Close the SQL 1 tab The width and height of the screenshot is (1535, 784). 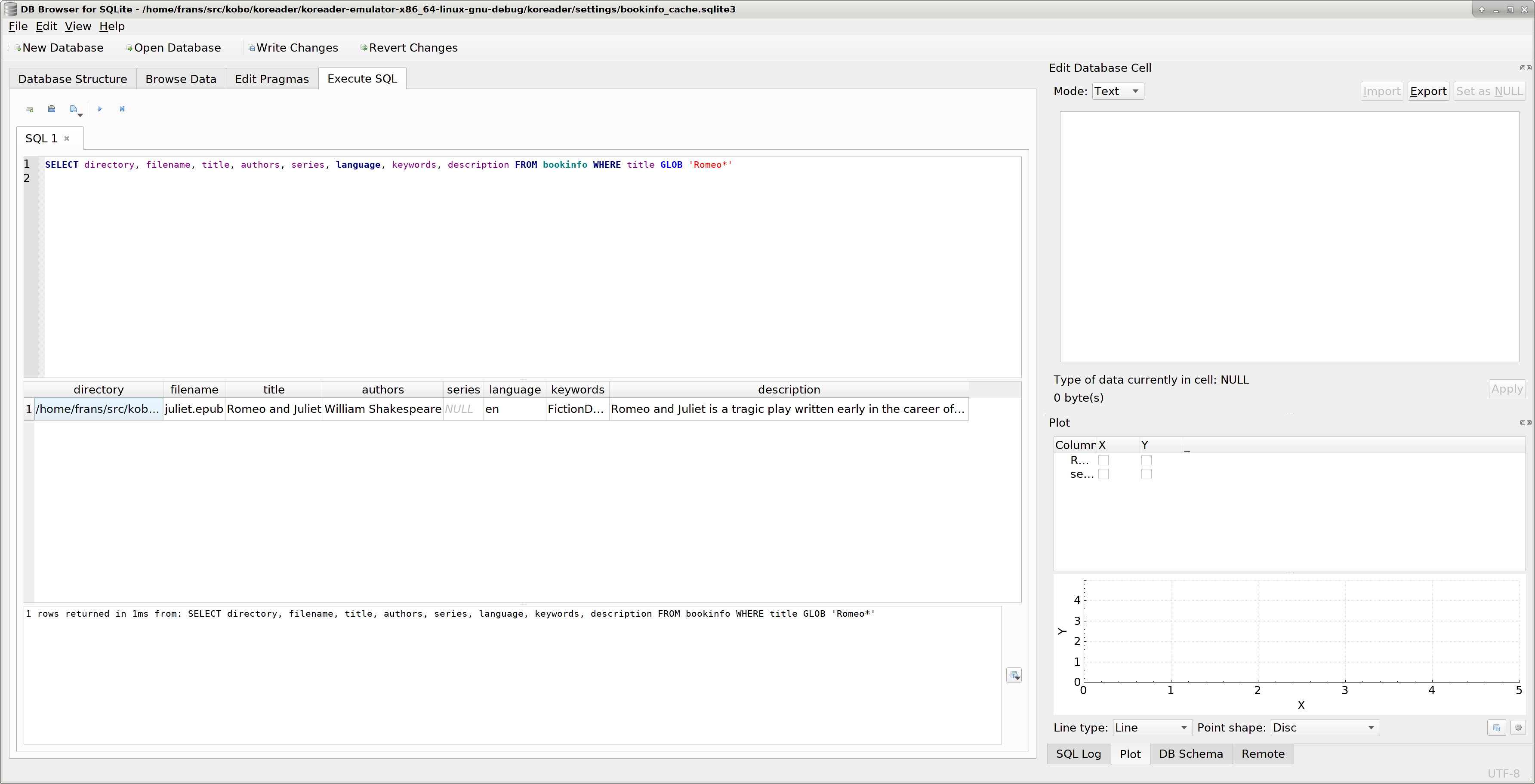pyautogui.click(x=67, y=138)
